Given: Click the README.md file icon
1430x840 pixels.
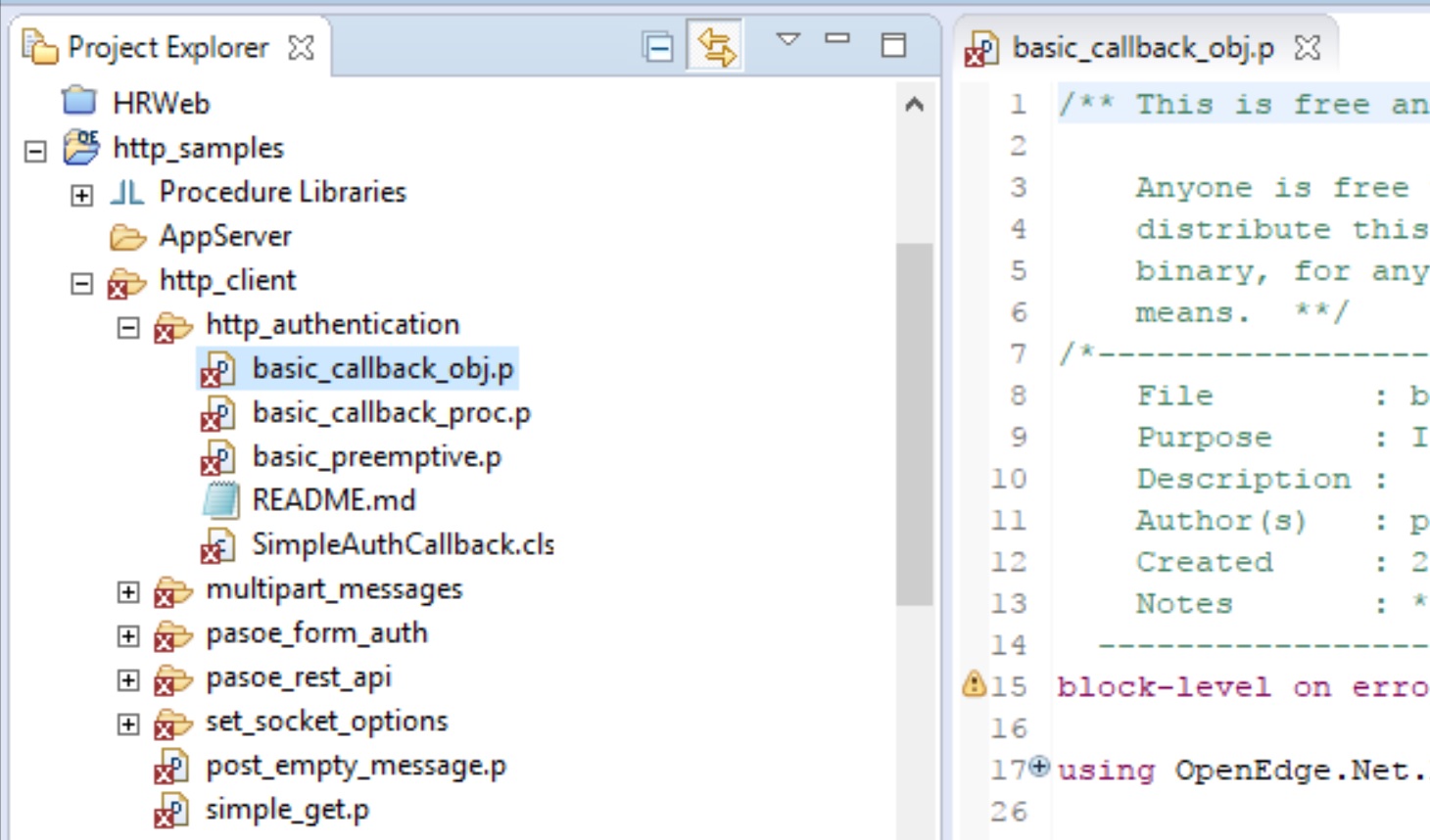Looking at the screenshot, I should (x=220, y=500).
